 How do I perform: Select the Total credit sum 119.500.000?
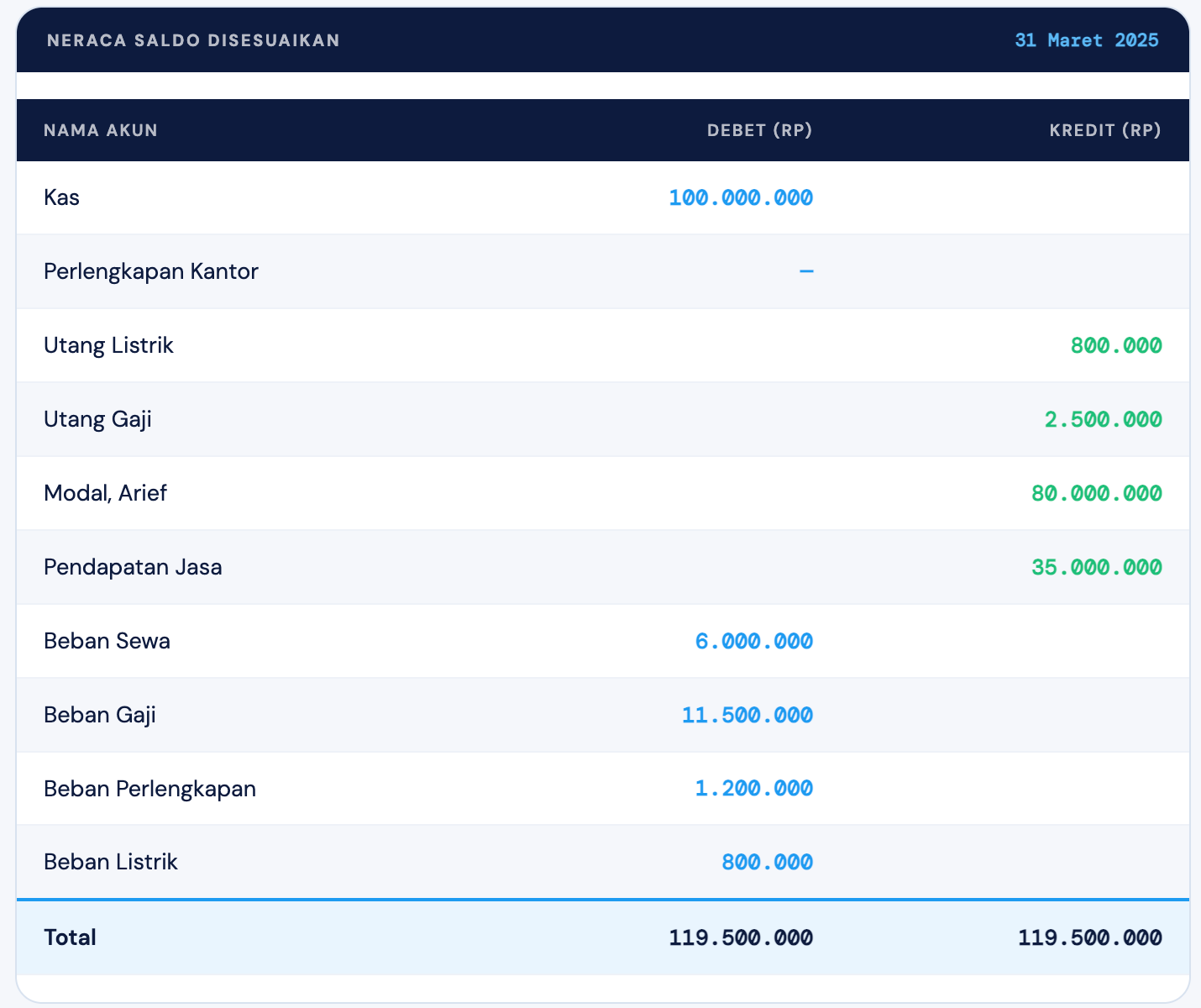[x=1089, y=937]
